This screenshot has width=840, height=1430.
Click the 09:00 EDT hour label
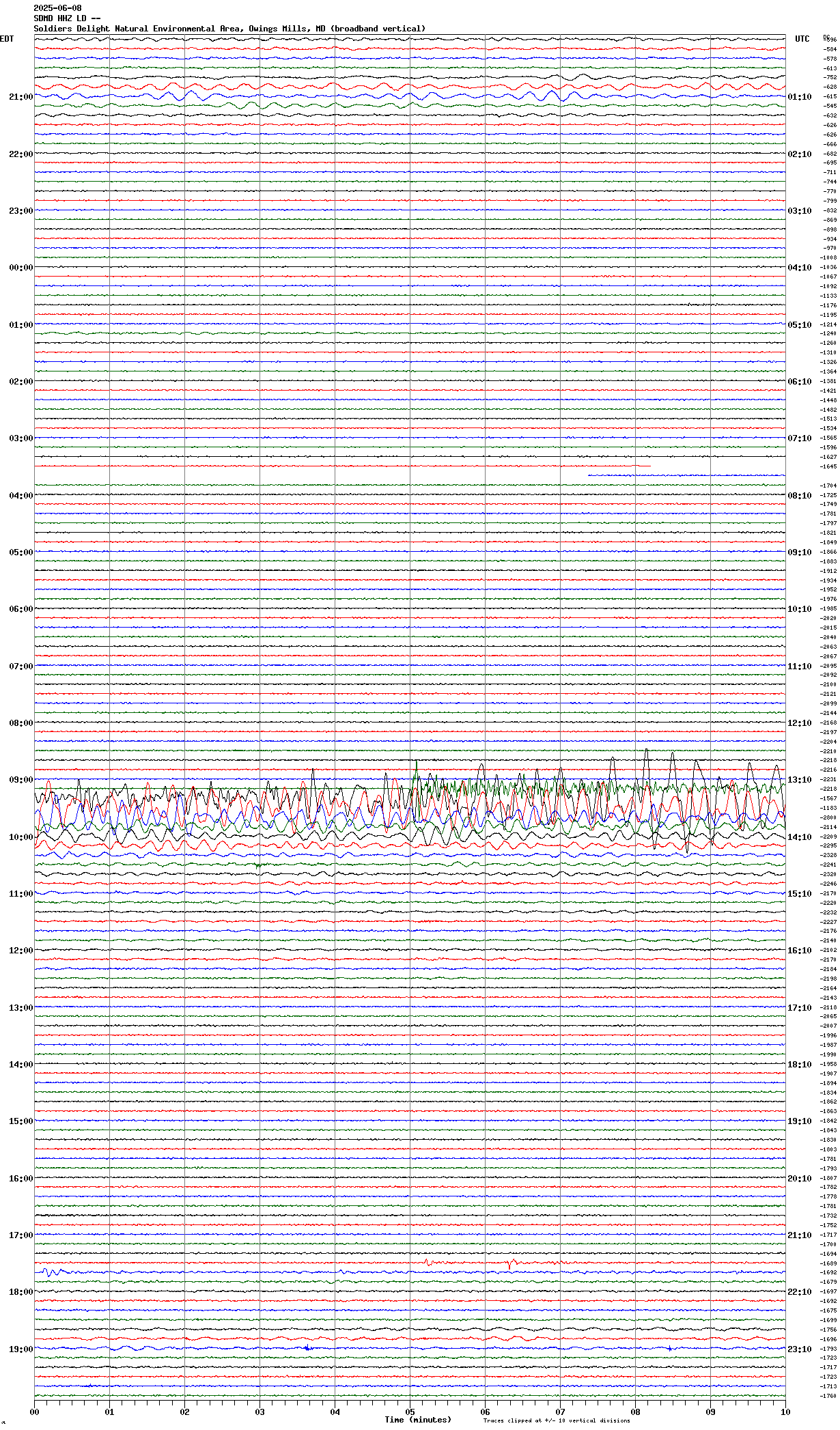(21, 780)
